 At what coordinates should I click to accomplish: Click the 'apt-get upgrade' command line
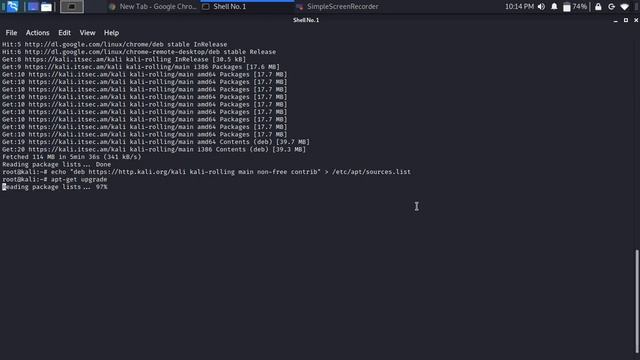click(x=55, y=180)
